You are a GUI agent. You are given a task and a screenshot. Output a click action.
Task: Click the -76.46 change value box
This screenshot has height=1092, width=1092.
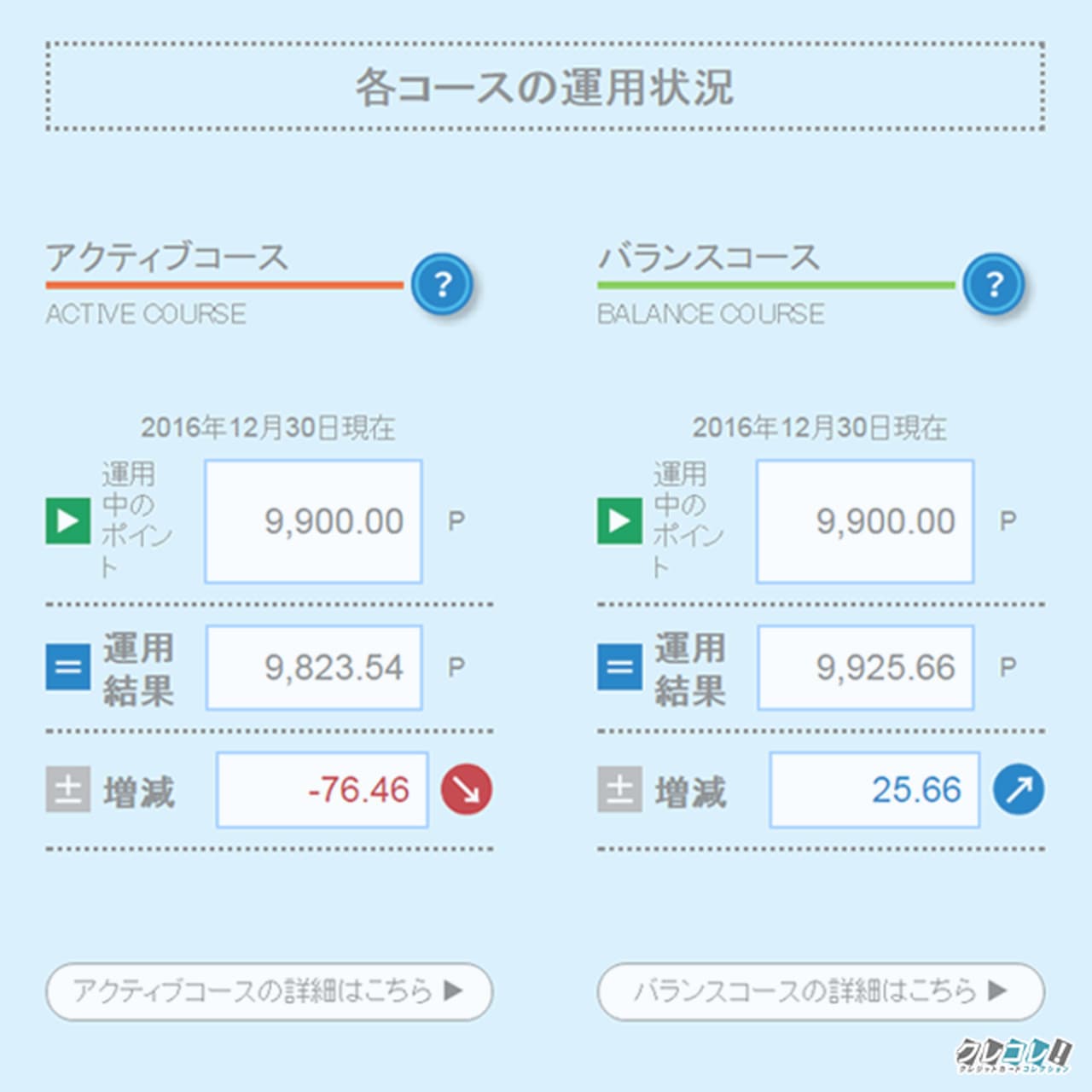point(322,789)
